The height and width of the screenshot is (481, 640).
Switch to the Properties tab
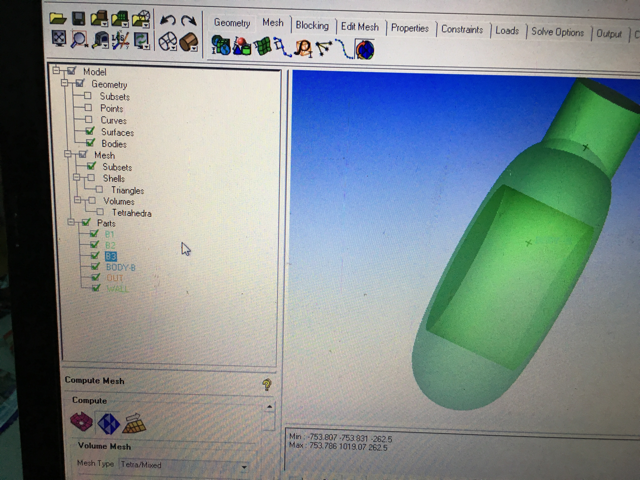pos(410,29)
